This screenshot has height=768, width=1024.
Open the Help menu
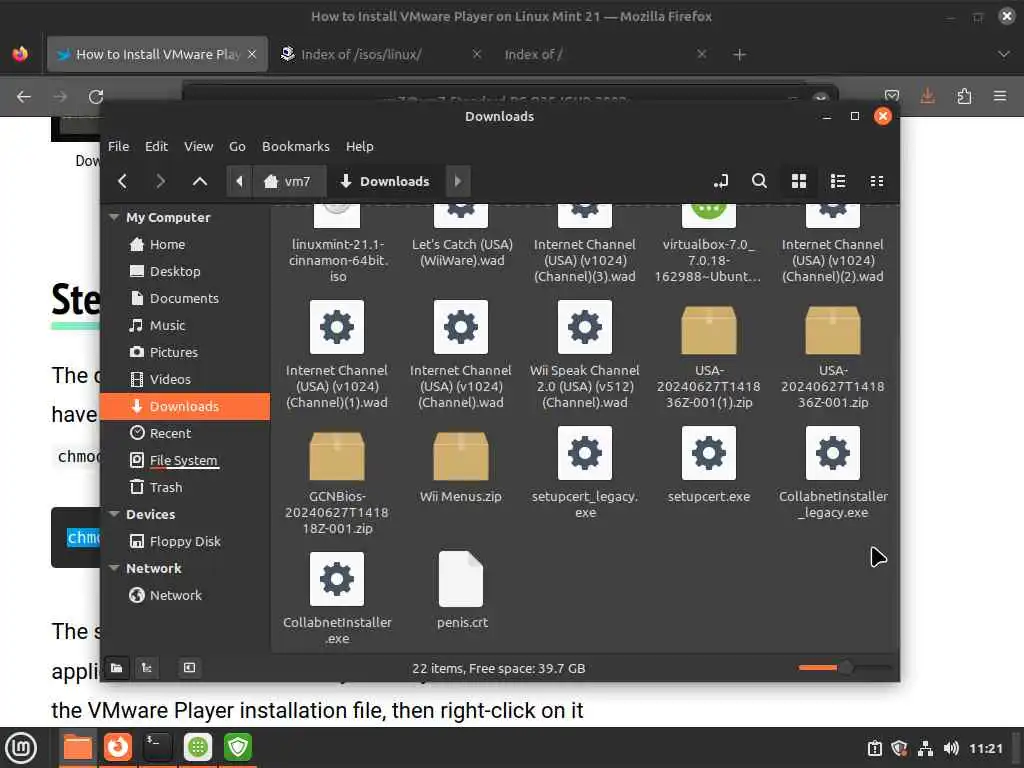360,146
